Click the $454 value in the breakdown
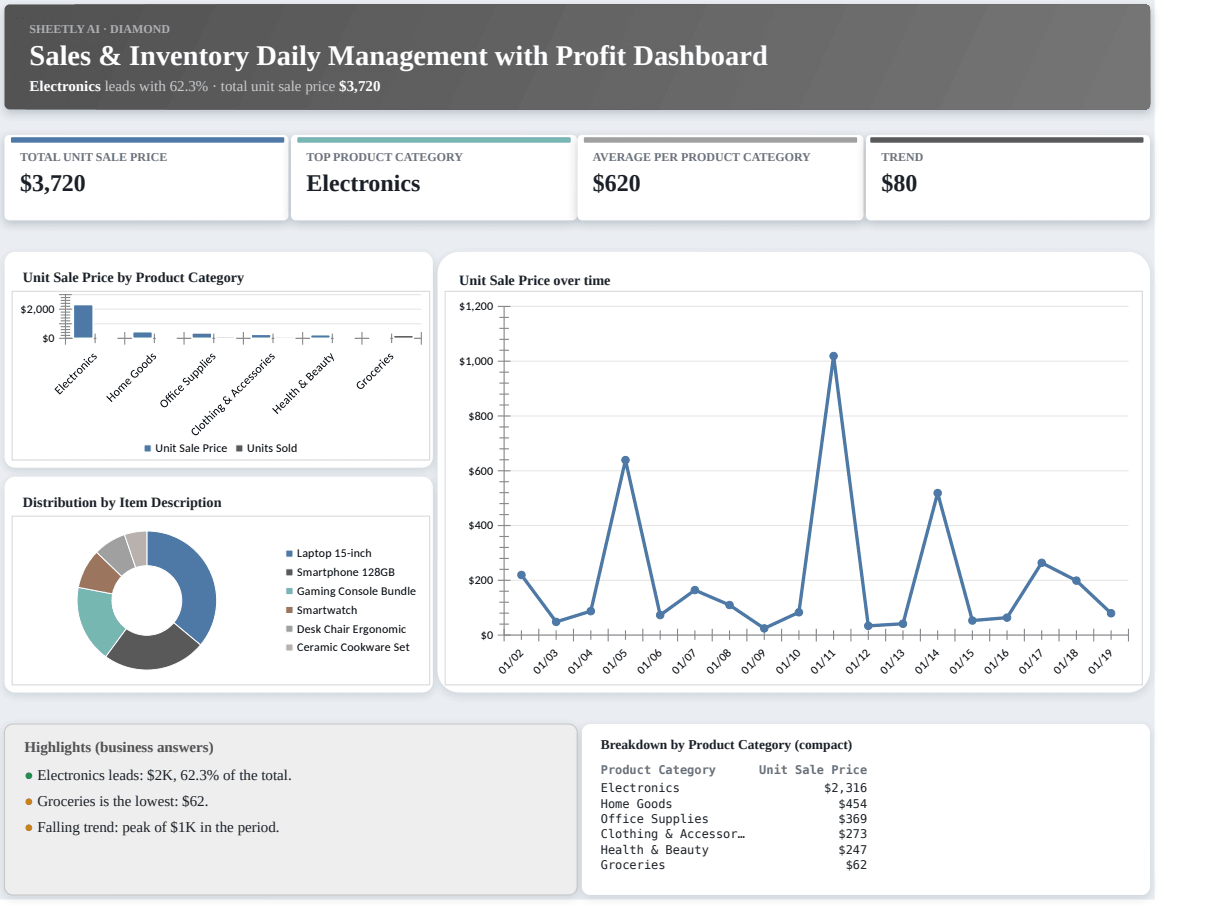The height and width of the screenshot is (922, 1227). [x=853, y=804]
